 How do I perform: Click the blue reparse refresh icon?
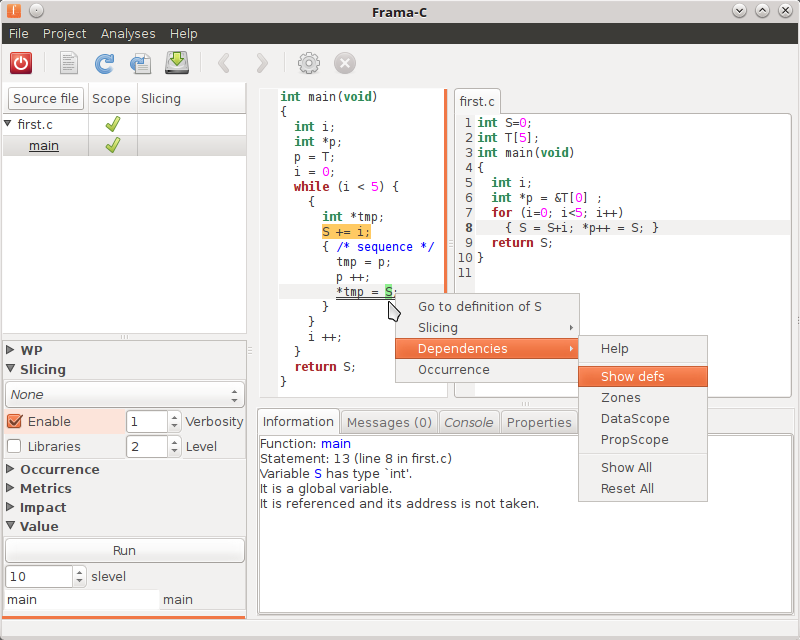pos(105,63)
